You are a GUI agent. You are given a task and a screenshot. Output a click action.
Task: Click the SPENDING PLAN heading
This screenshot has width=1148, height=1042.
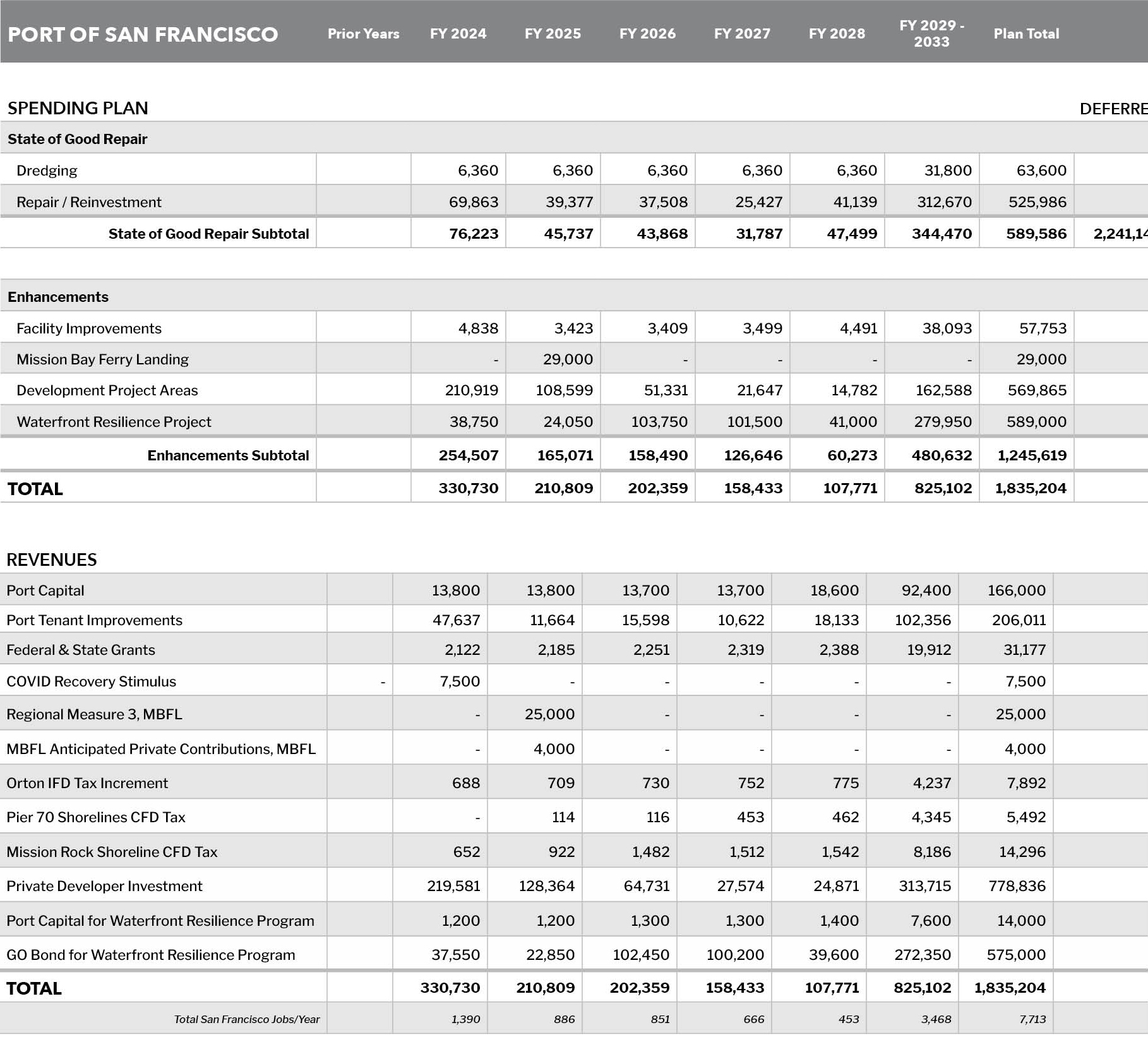click(x=78, y=108)
